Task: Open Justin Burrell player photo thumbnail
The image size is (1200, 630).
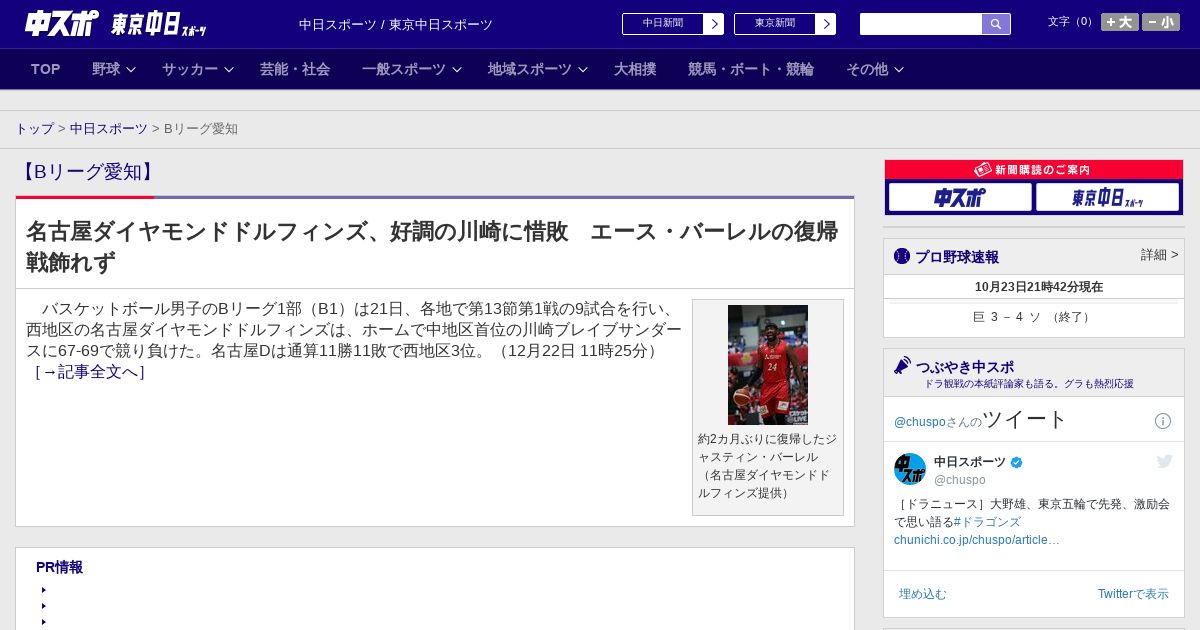Action: coord(768,365)
